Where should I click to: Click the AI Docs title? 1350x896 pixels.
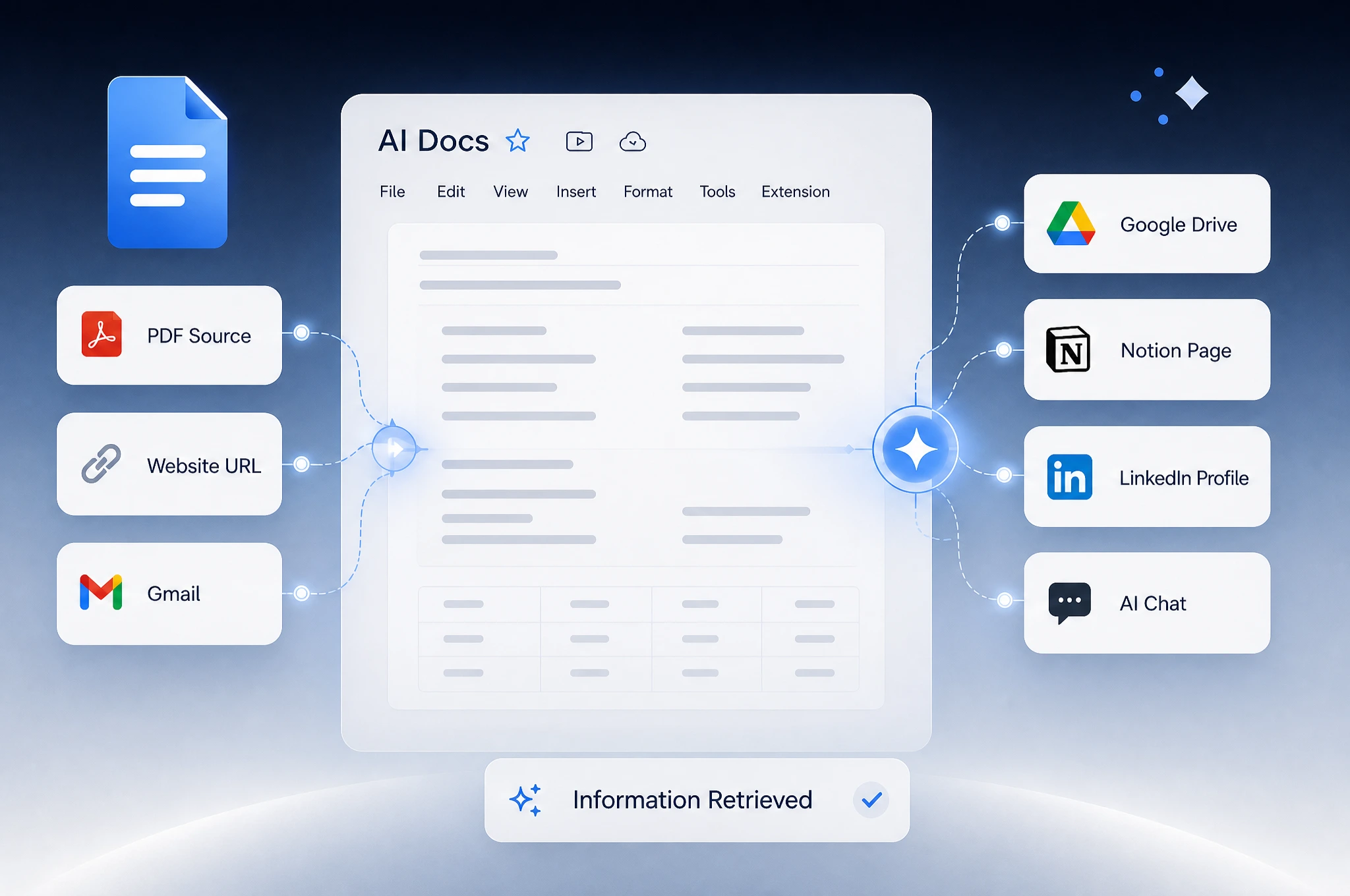pos(434,141)
